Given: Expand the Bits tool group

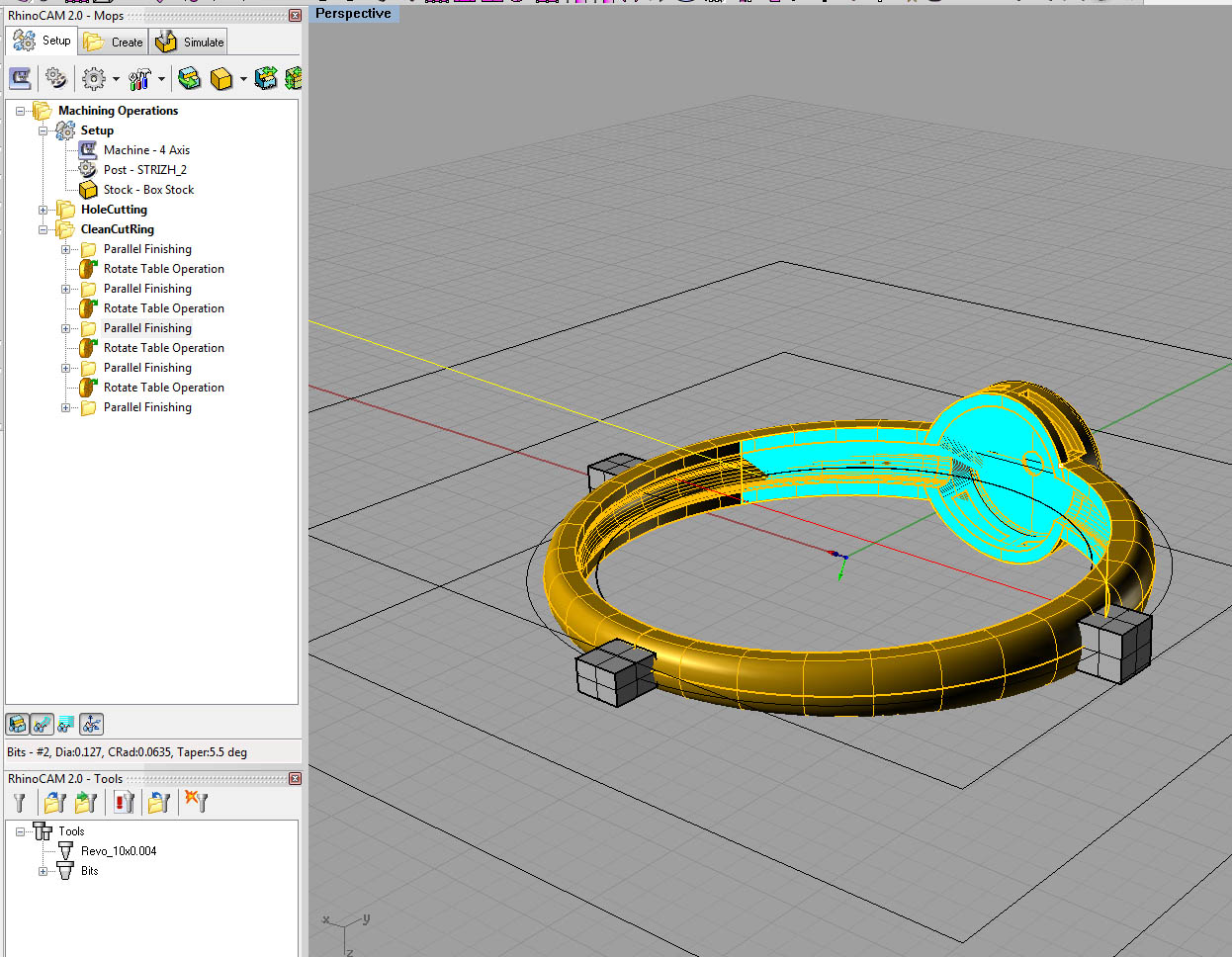Looking at the screenshot, I should 43,871.
